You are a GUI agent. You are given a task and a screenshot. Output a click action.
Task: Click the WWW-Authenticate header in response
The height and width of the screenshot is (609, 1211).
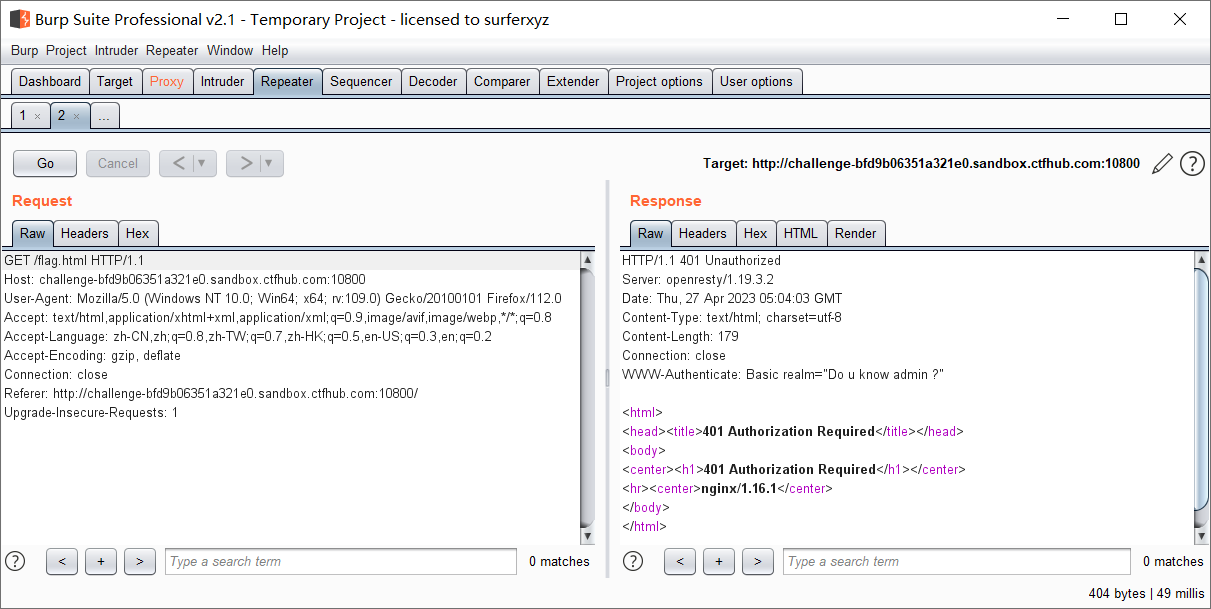coord(783,374)
